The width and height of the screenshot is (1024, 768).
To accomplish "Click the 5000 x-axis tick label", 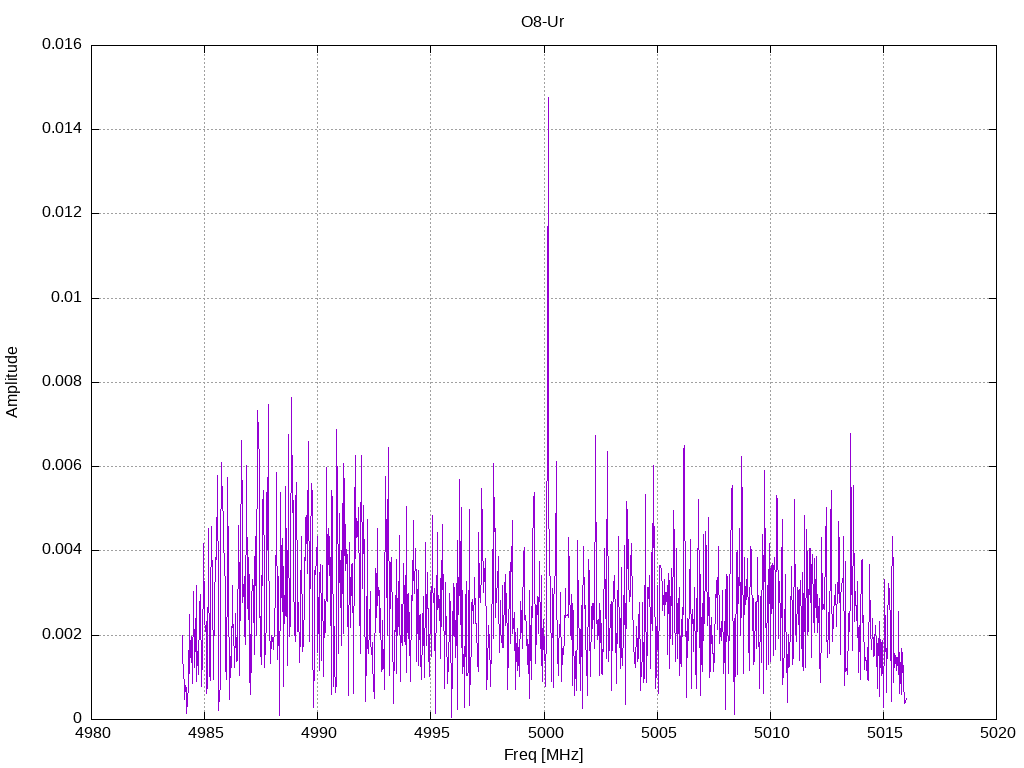I will pyautogui.click(x=545, y=733).
